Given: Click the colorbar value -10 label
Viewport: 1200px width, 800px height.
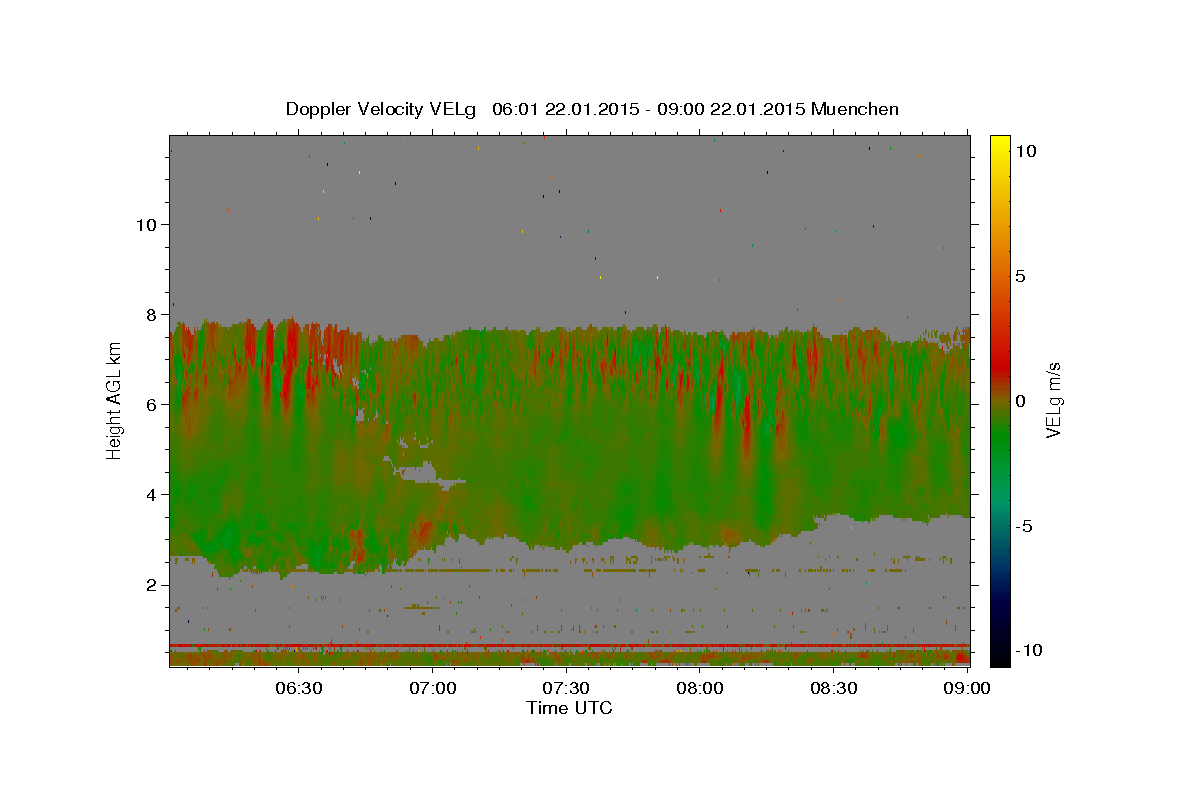Looking at the screenshot, I should pos(1027,651).
